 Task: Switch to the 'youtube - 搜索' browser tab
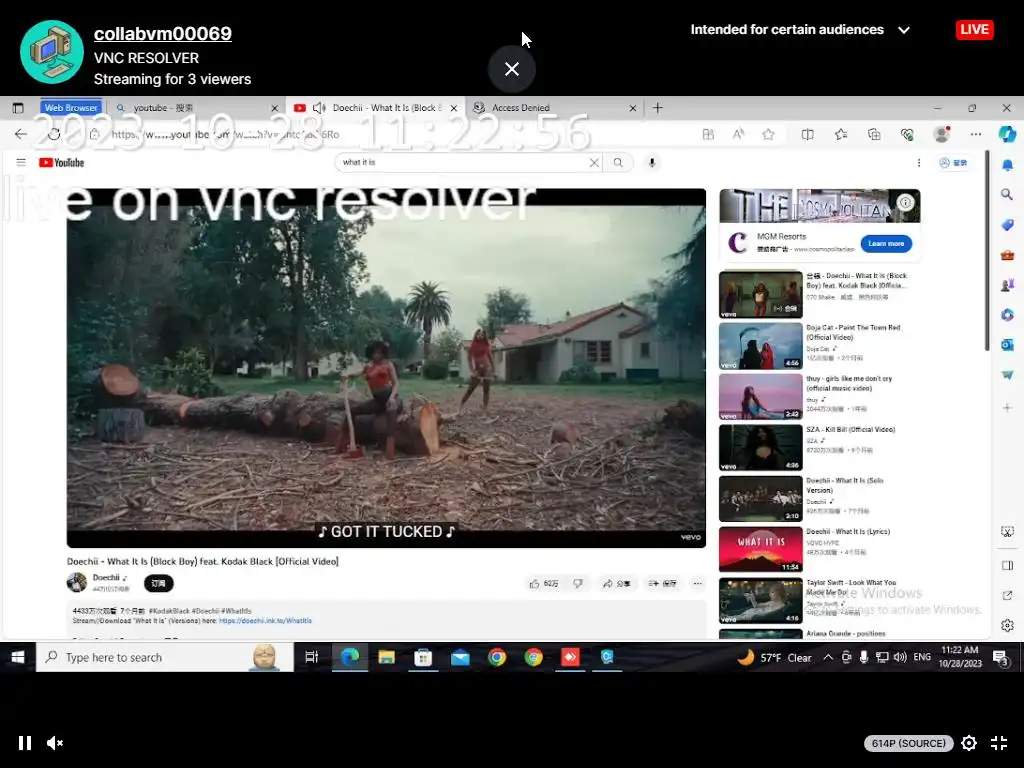pyautogui.click(x=189, y=108)
